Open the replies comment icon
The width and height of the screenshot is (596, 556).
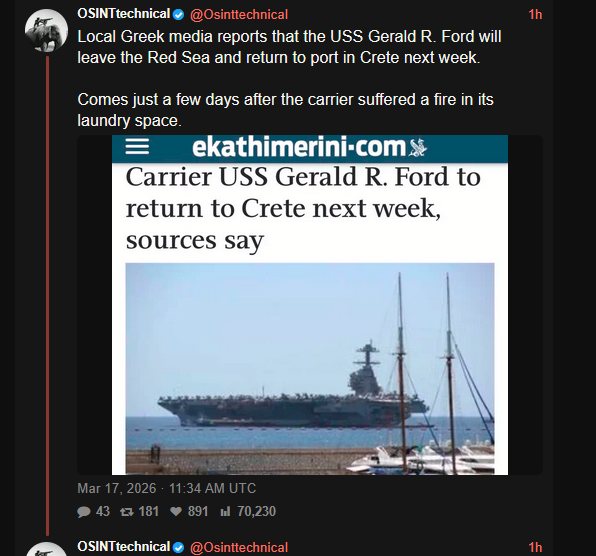tap(84, 512)
